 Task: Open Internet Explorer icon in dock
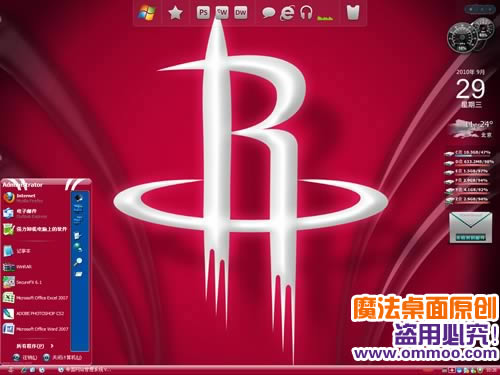pos(287,13)
